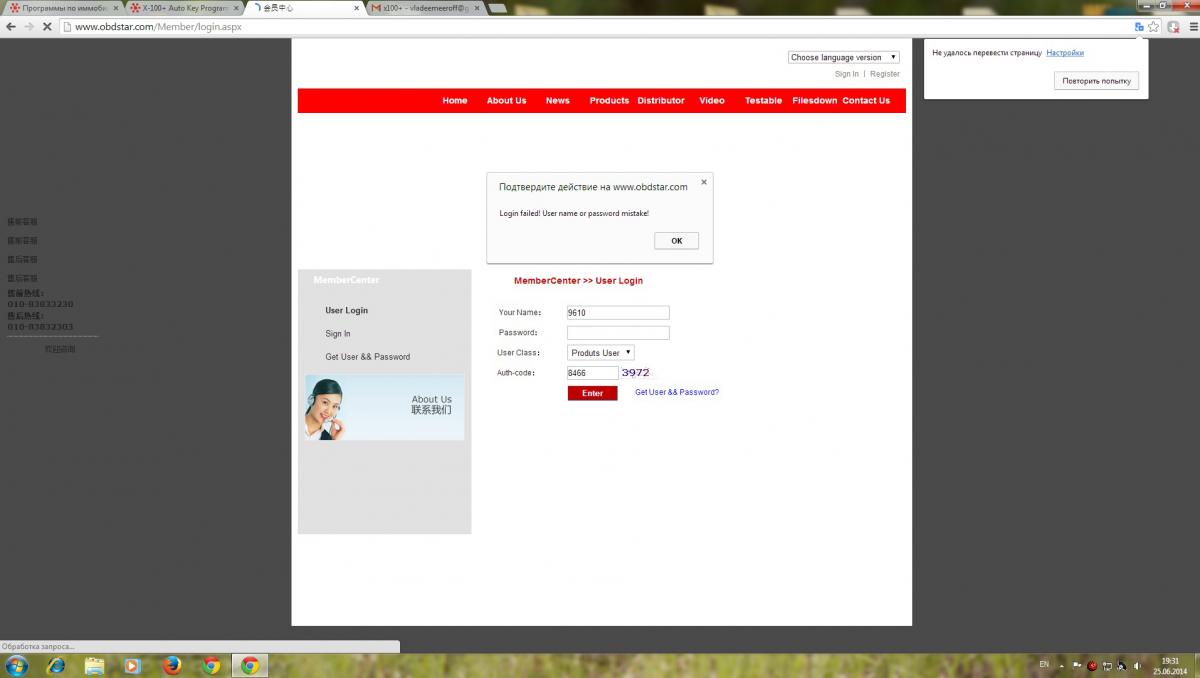Screen dimensions: 1200x678
Task: Select User Login in MemberCenter sidebar
Action: point(346,311)
